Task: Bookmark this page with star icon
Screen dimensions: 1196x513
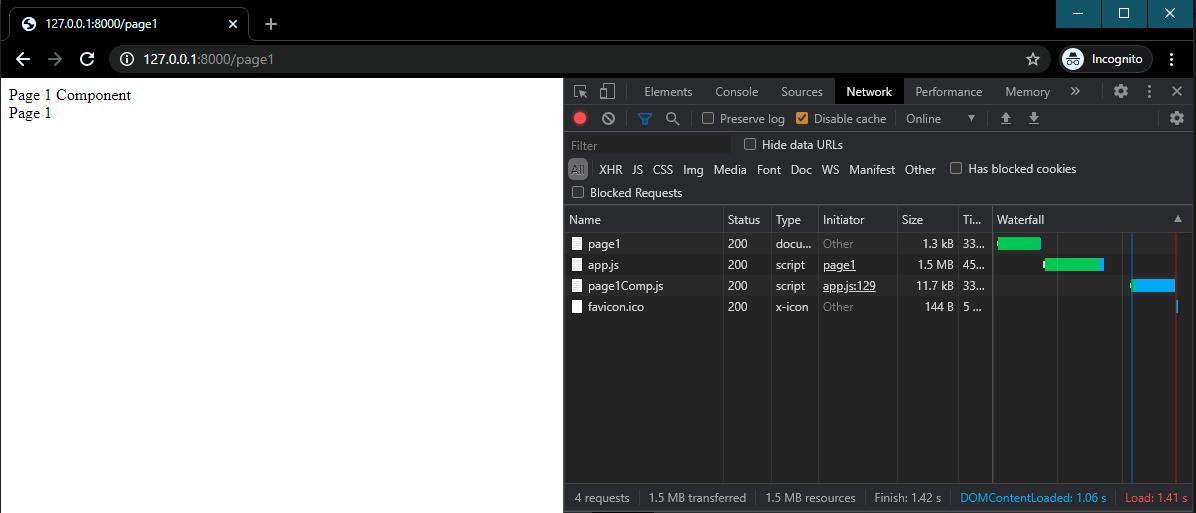Action: [x=1033, y=59]
